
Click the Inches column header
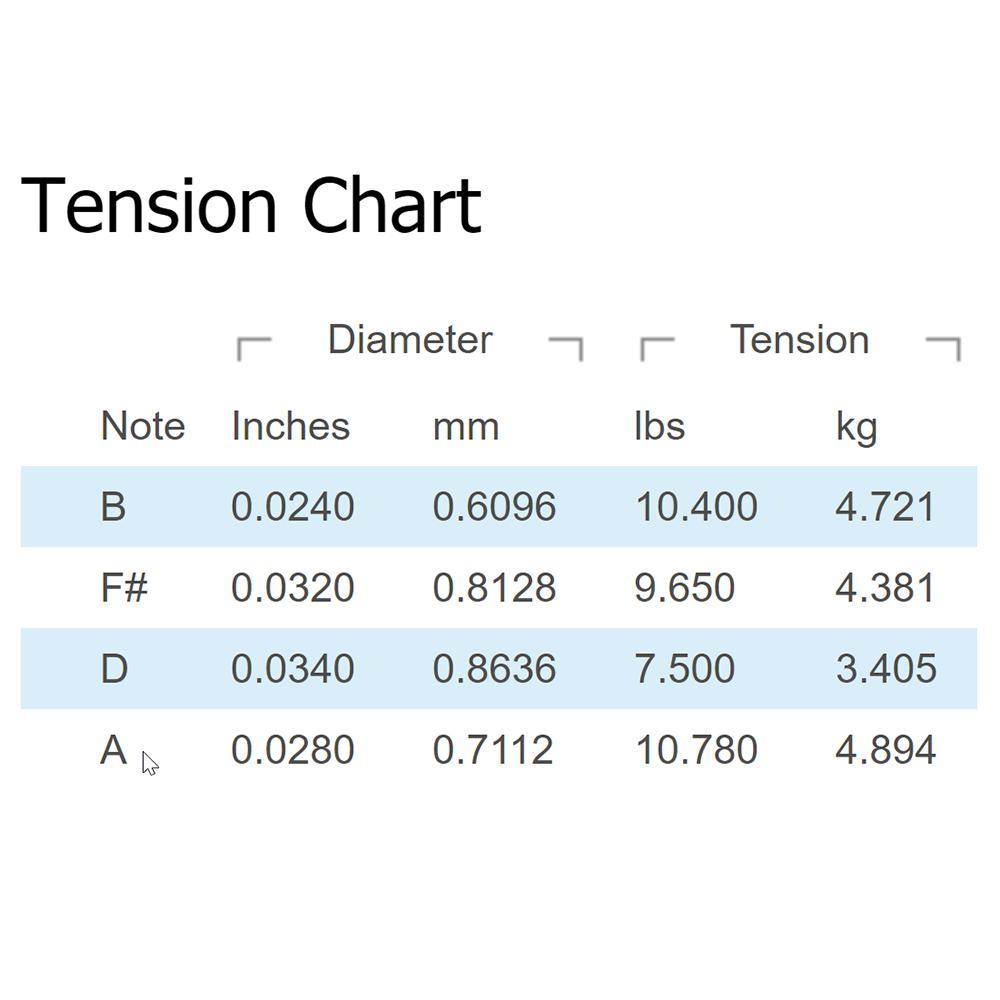(x=291, y=426)
